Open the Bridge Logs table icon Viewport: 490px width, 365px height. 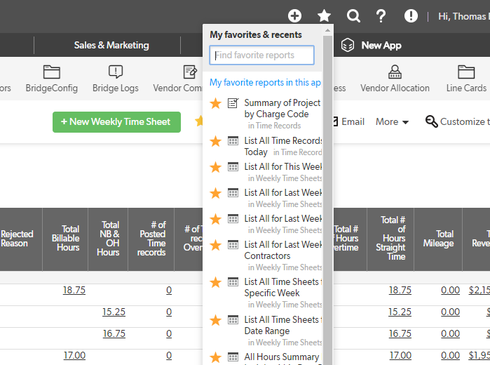(x=115, y=71)
